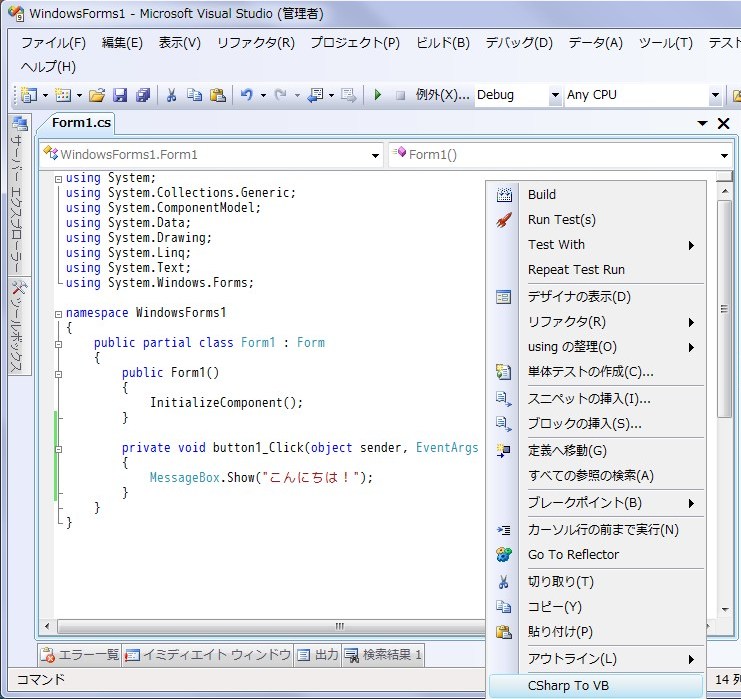Click the Open File folder icon
The image size is (741, 699).
pyautogui.click(x=97, y=95)
